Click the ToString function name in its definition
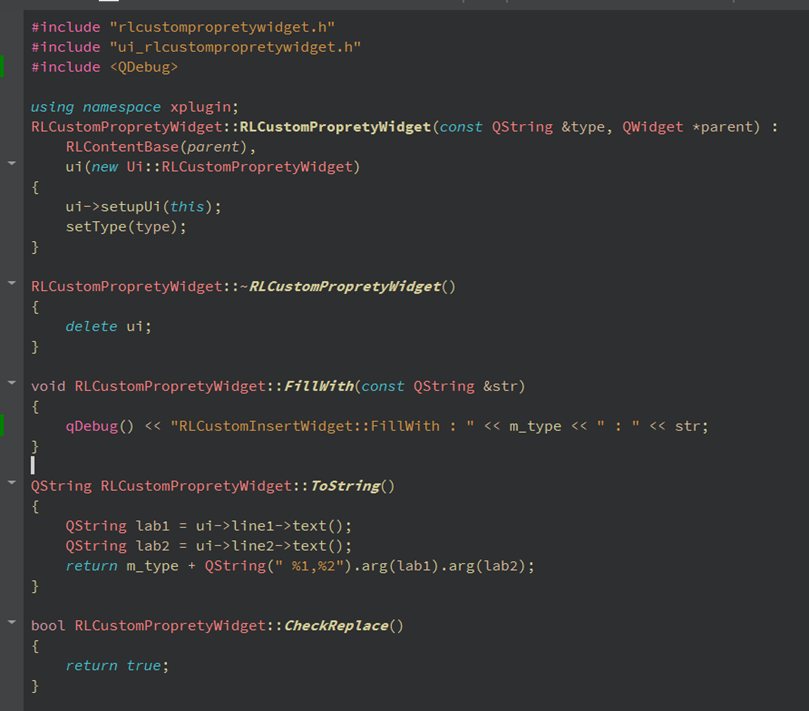809x711 pixels. point(345,486)
